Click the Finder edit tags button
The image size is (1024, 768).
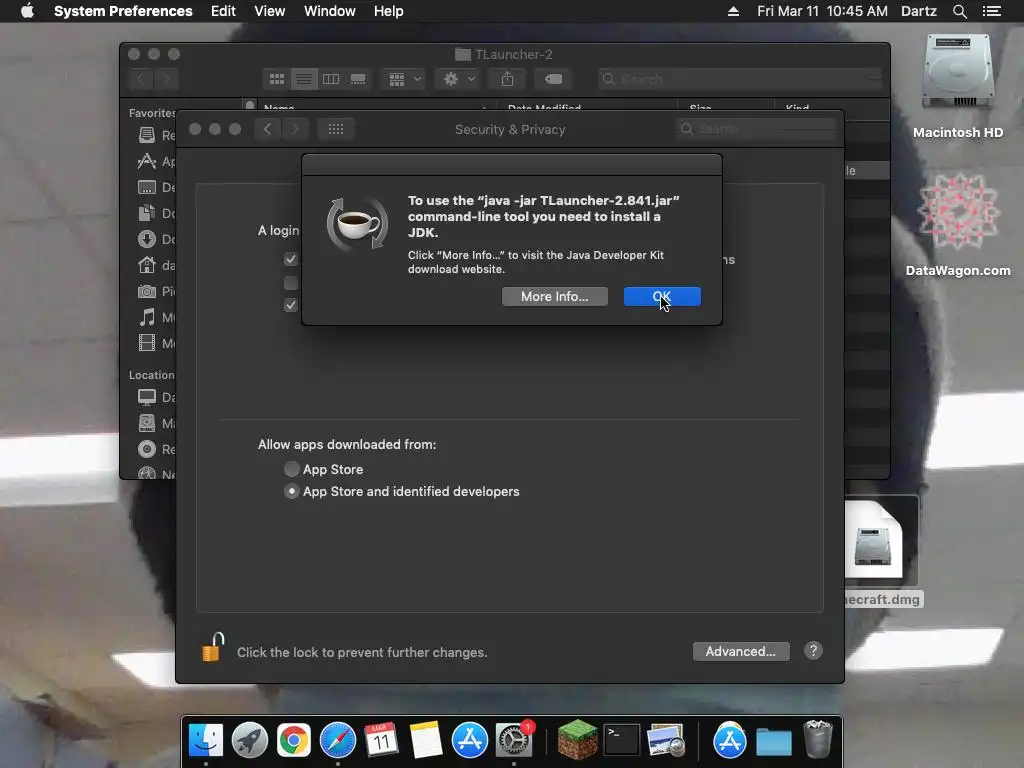click(x=553, y=79)
